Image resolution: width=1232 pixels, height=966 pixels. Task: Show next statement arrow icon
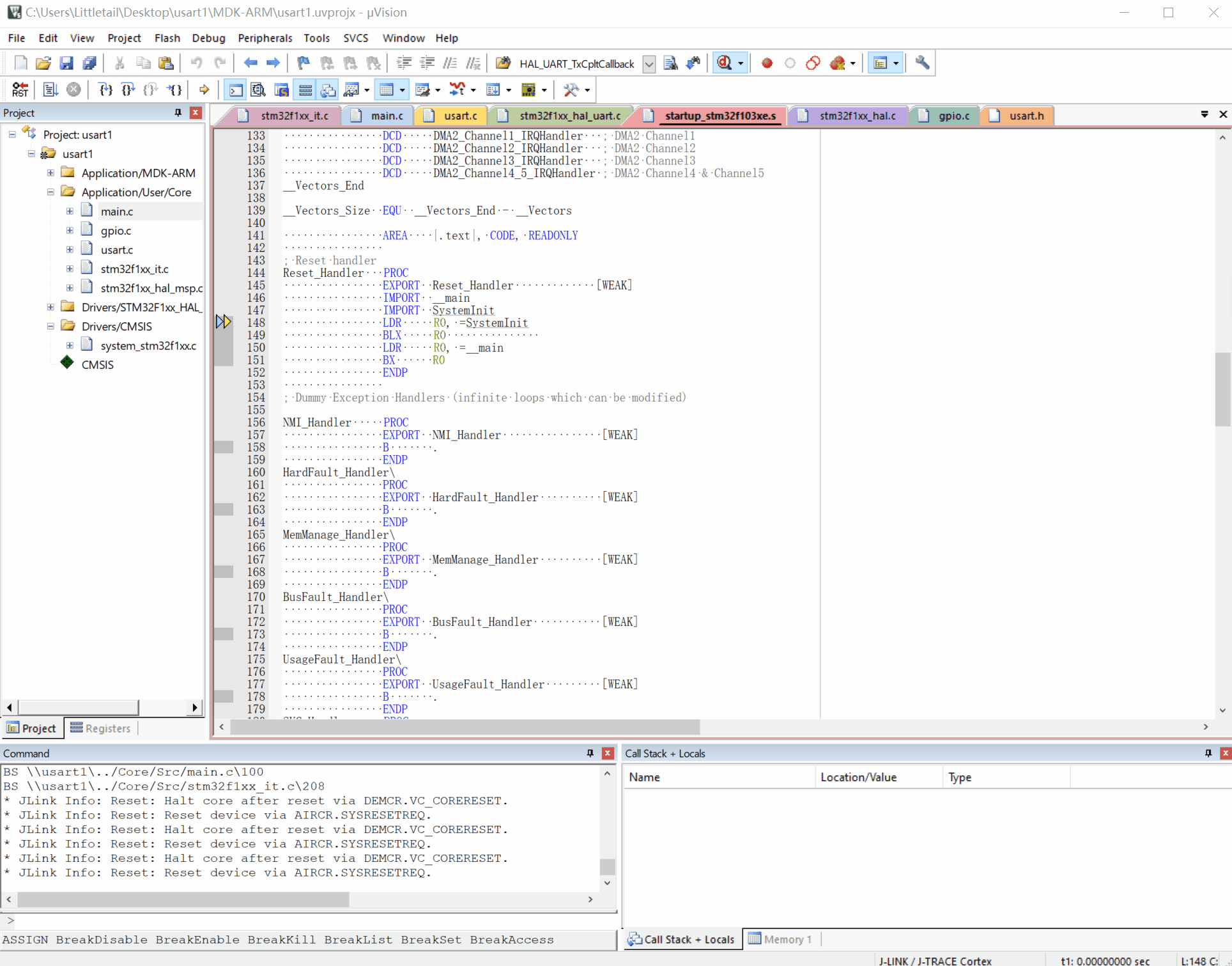(204, 90)
